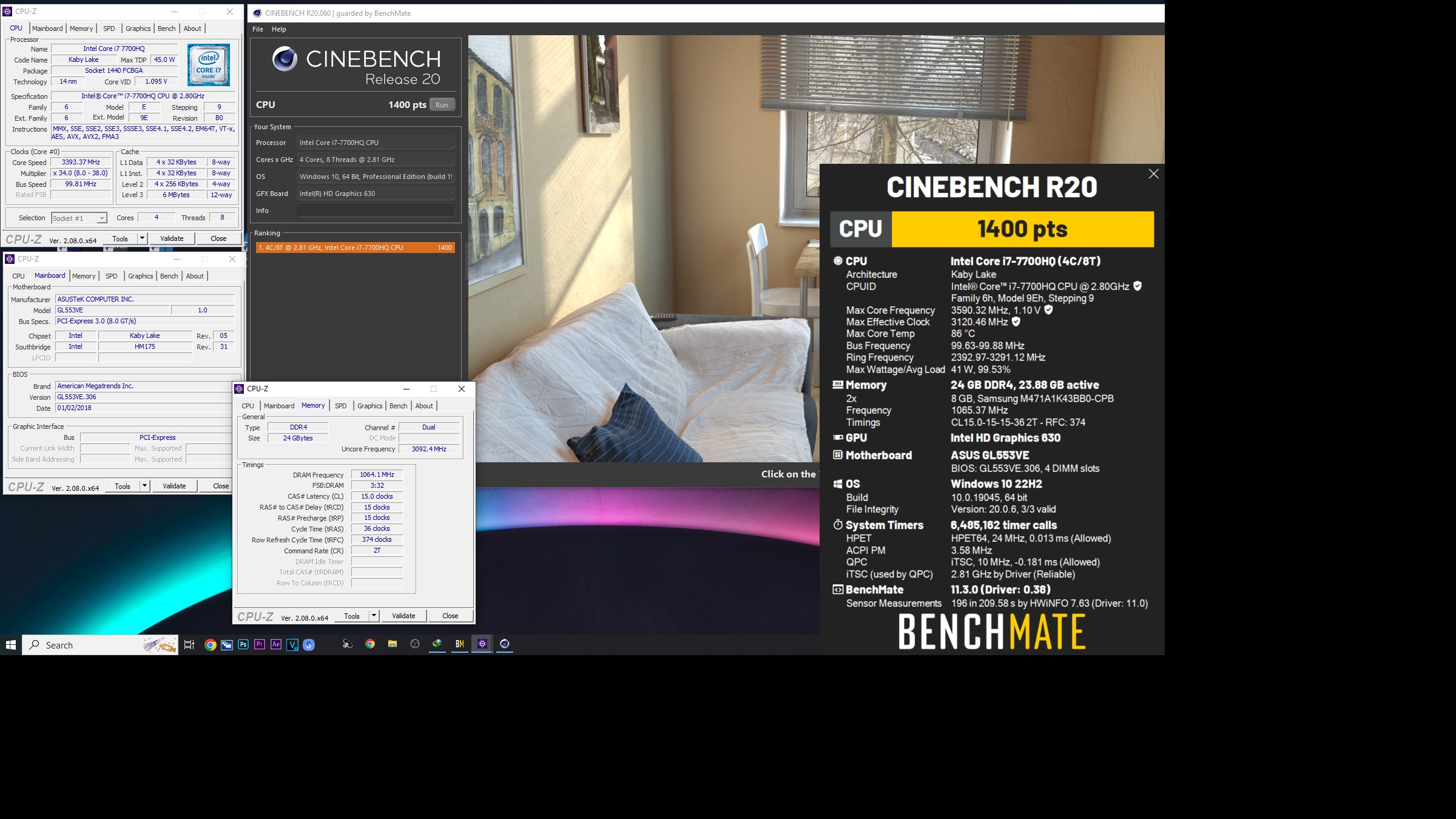Click the Southbridge HM175 value
The image size is (1456, 819).
point(145,347)
